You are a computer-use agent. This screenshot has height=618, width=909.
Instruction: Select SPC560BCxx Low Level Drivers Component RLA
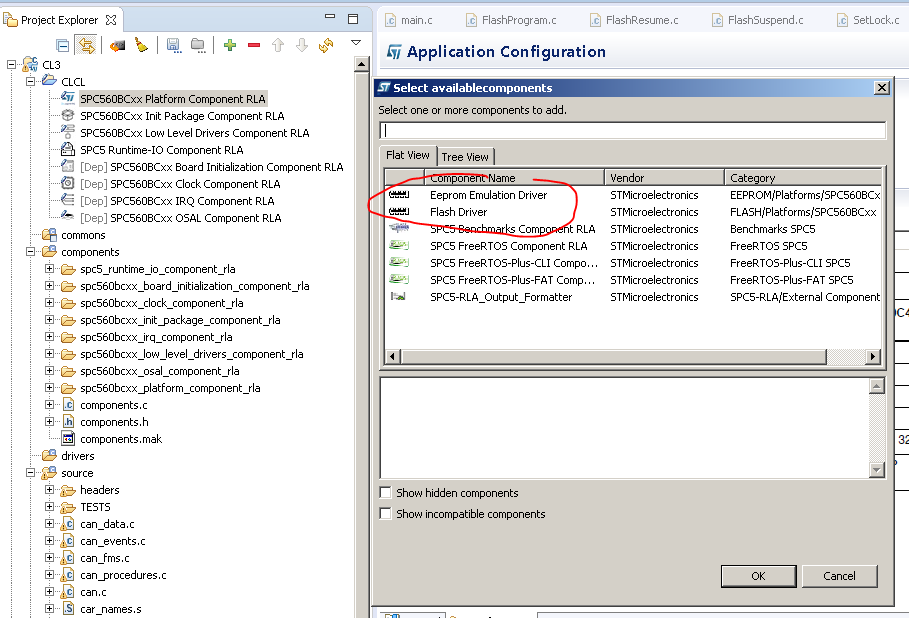[194, 133]
